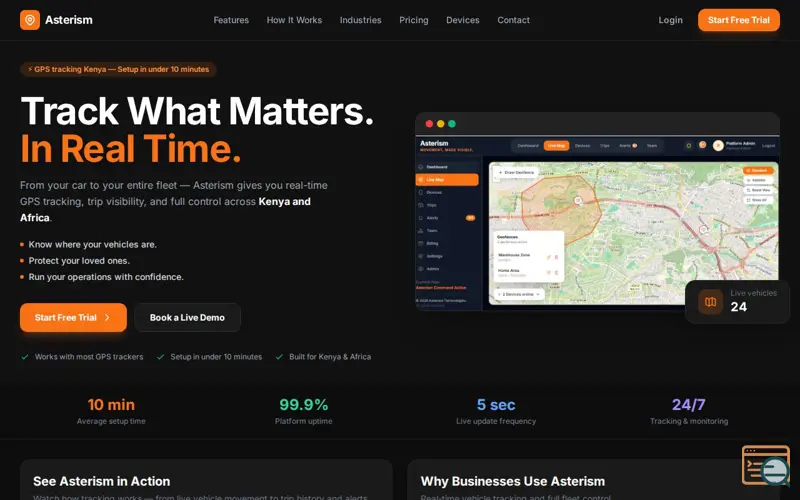
Task: Click the Draw Geofence button on the map
Action: point(516,172)
